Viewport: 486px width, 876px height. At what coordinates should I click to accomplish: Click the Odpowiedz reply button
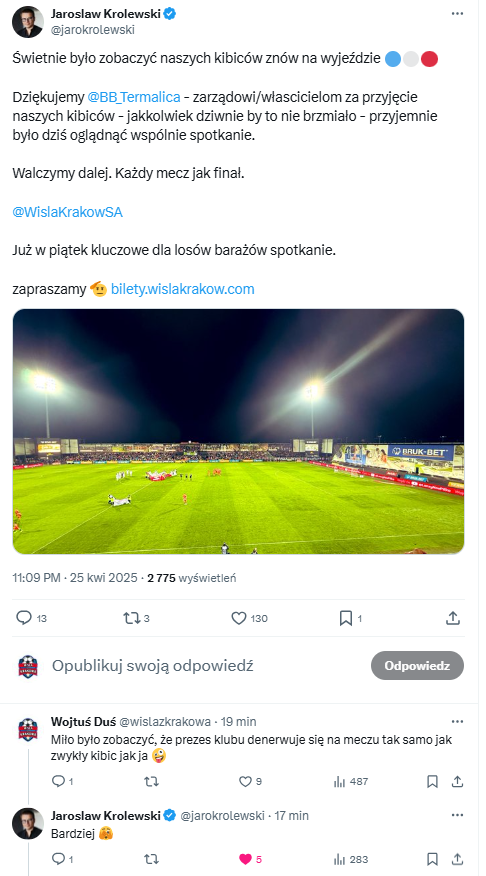tap(417, 665)
